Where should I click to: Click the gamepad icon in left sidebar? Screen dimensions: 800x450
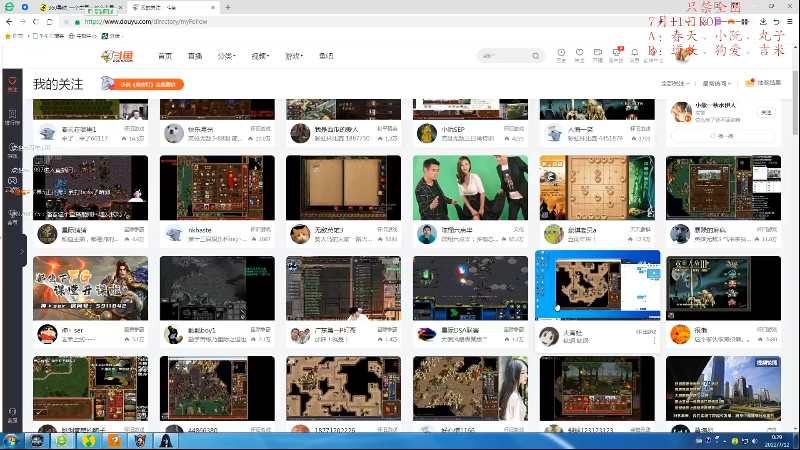tap(13, 181)
